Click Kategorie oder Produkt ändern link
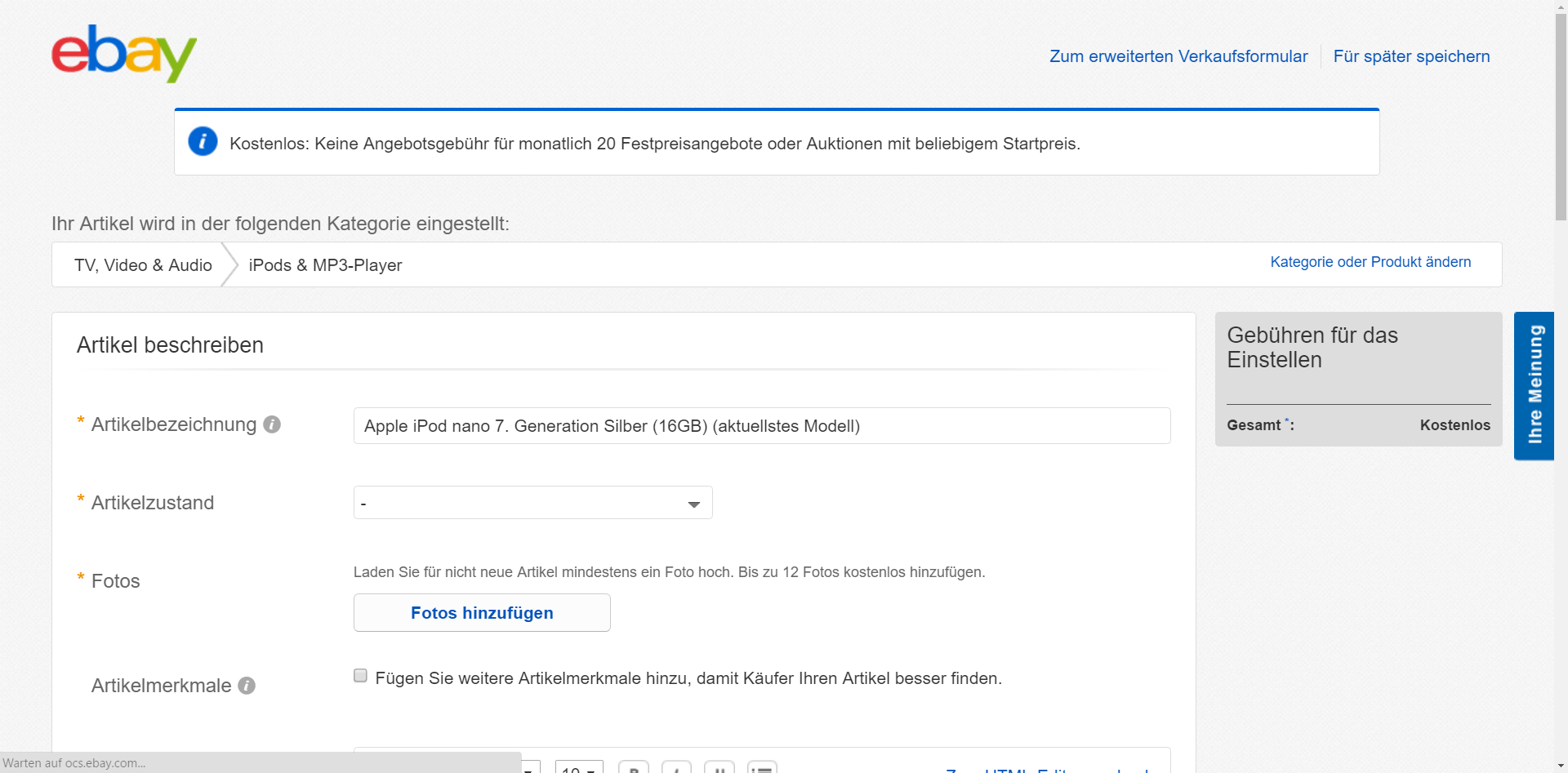The image size is (1568, 773). (x=1370, y=262)
